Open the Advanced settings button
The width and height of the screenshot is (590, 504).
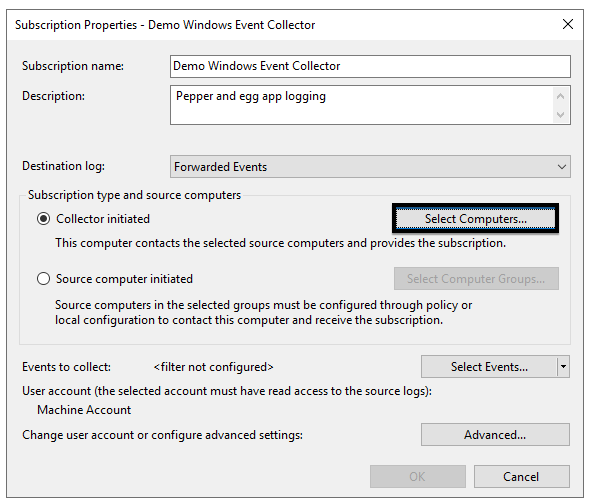point(495,435)
